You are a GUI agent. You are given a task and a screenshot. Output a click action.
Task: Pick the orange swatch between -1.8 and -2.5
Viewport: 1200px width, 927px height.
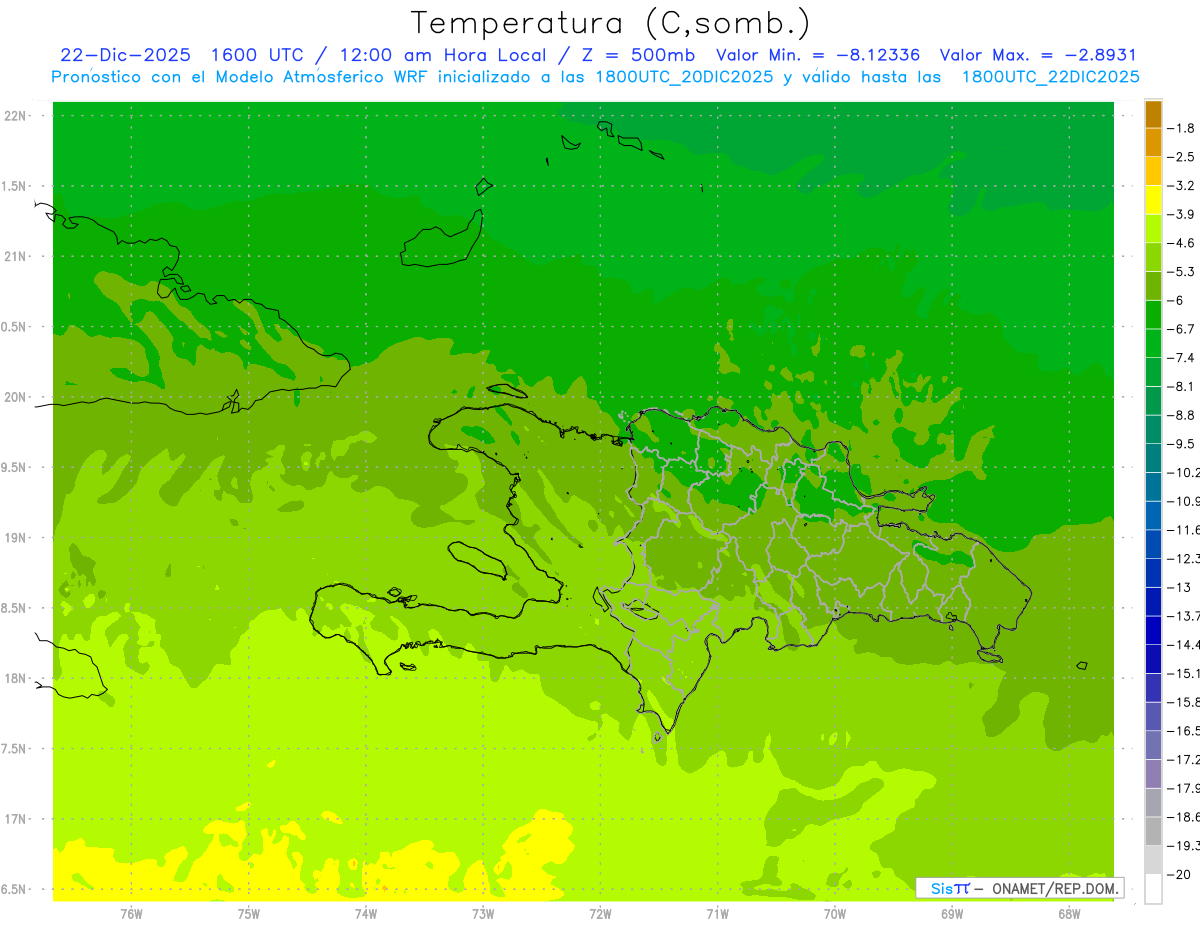click(1153, 142)
